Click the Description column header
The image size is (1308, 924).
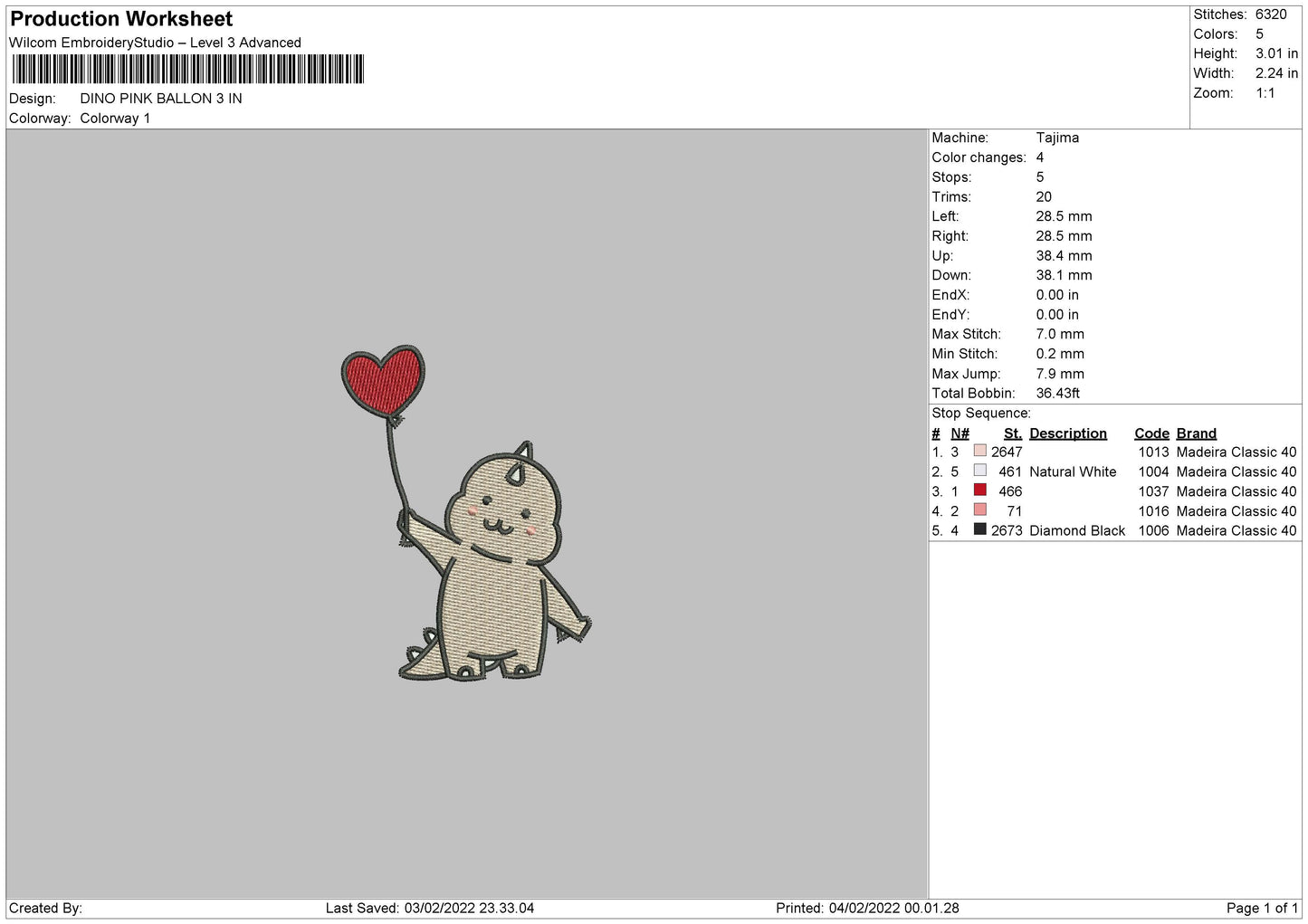(1067, 433)
